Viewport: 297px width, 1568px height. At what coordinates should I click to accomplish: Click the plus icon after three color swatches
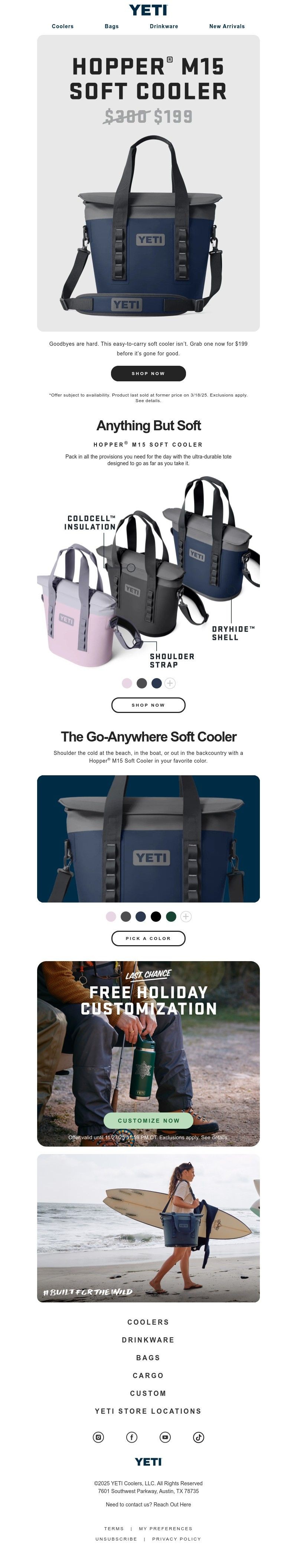(x=170, y=683)
